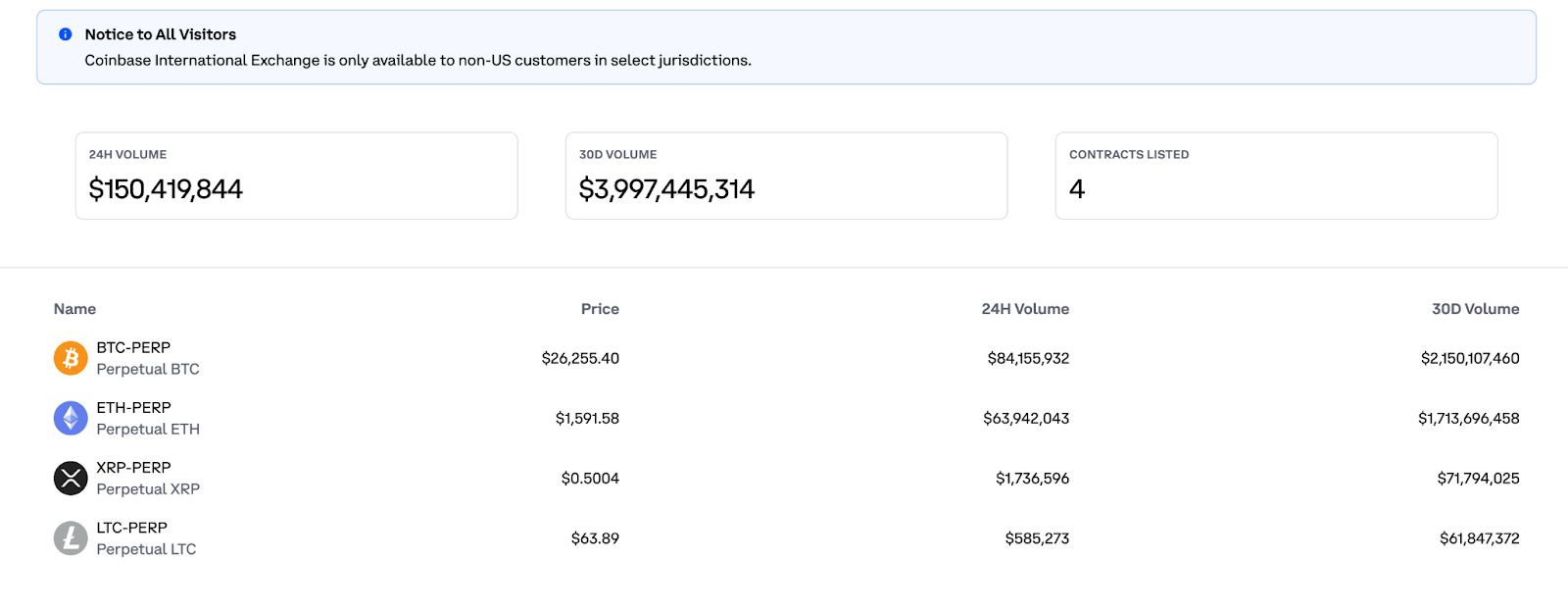
Task: Click XRP 24H volume $1,736,596
Action: click(x=1032, y=478)
